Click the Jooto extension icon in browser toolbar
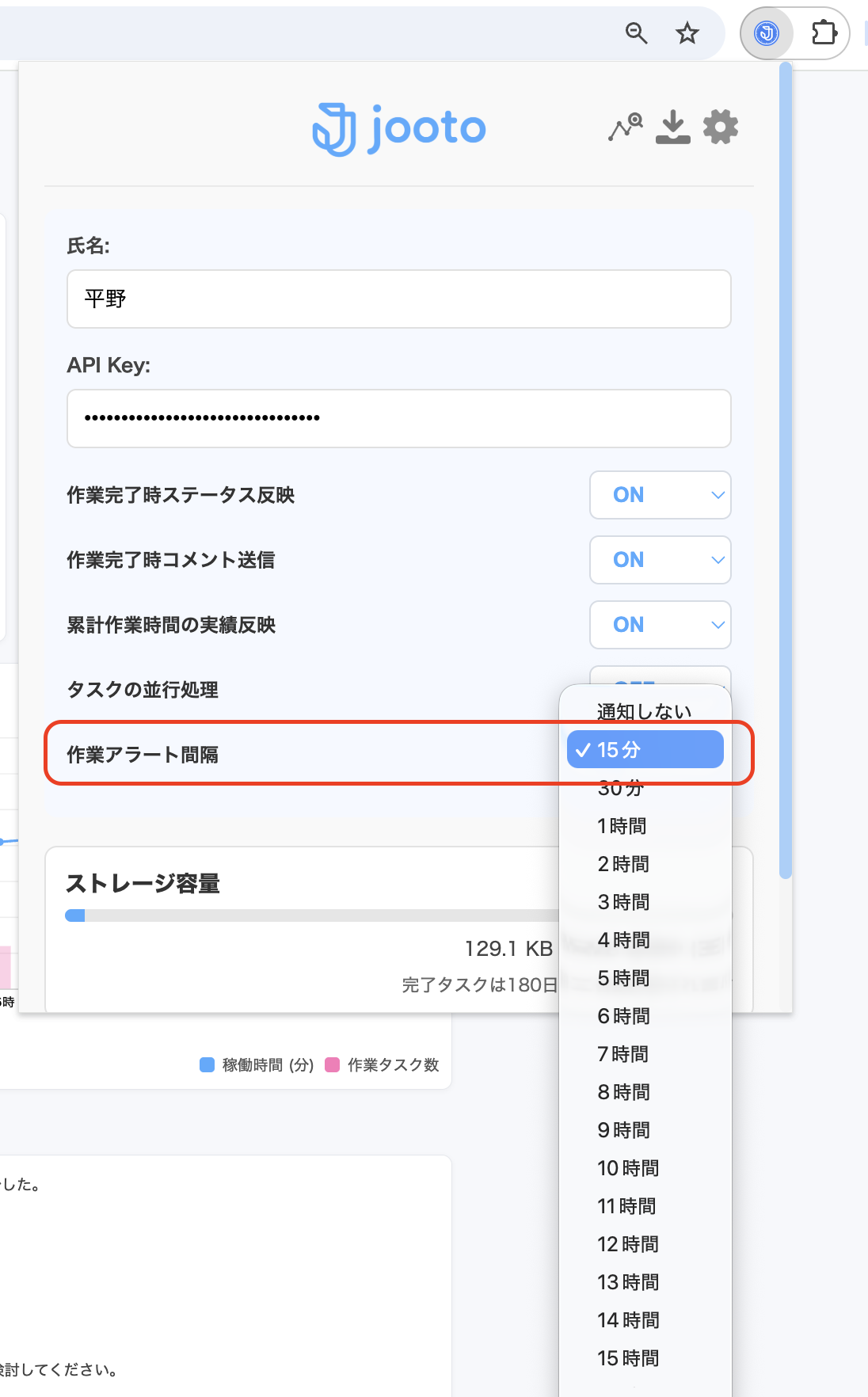Screen dimensions: 868x1397 click(765, 33)
